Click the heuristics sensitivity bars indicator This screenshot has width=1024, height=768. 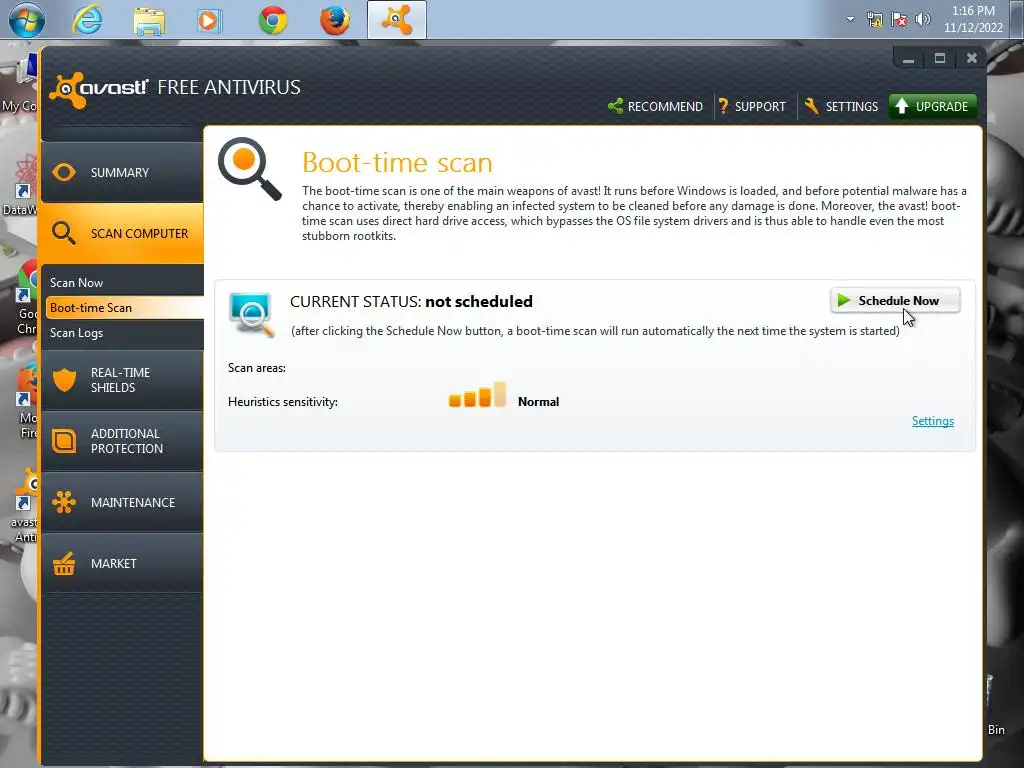477,395
